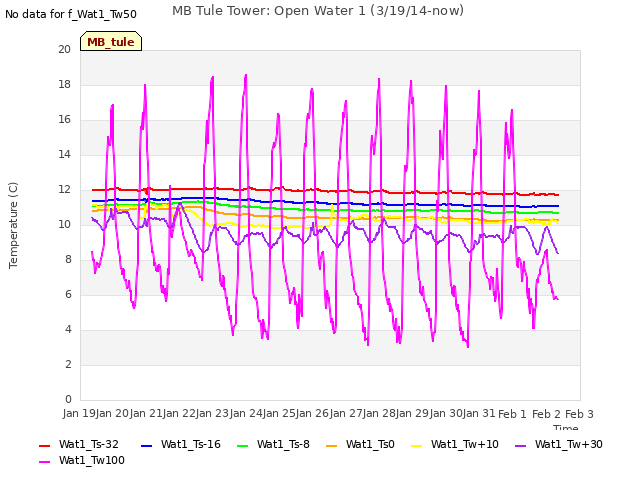Click the magenta Wat1_Tw100 legend swatch

[44, 461]
